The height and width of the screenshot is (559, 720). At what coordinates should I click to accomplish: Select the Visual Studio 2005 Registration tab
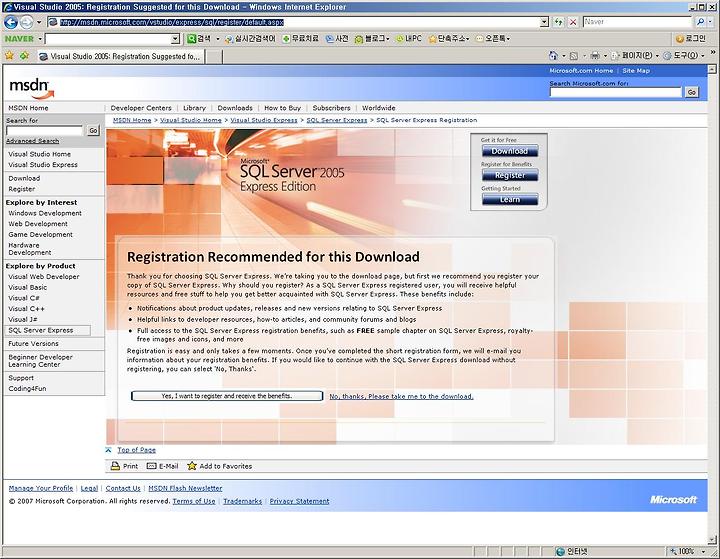point(120,56)
